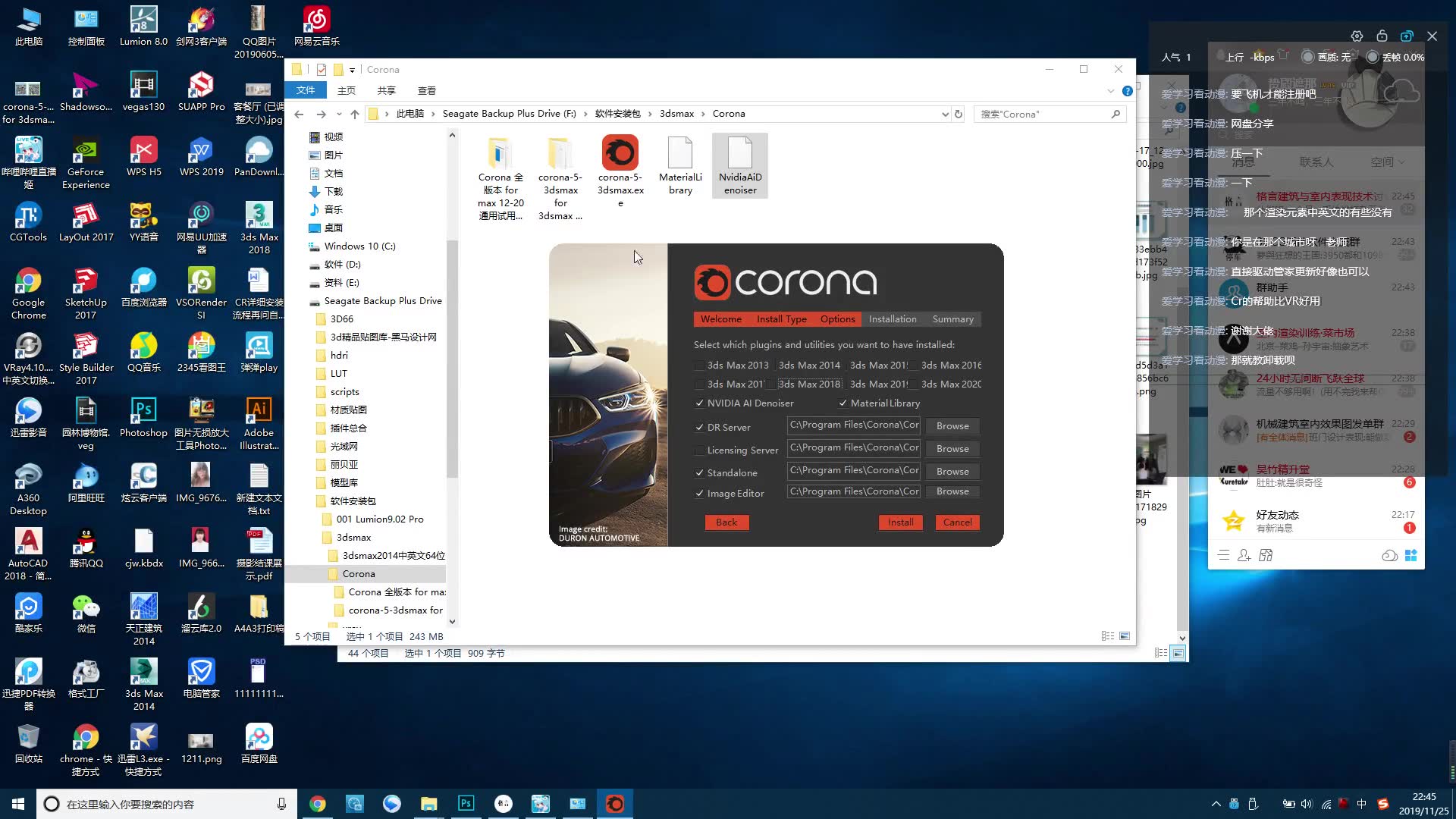Image resolution: width=1456 pixels, height=819 pixels.
Task: Expand the Explorer ribbon chevron
Action: click(x=1110, y=91)
